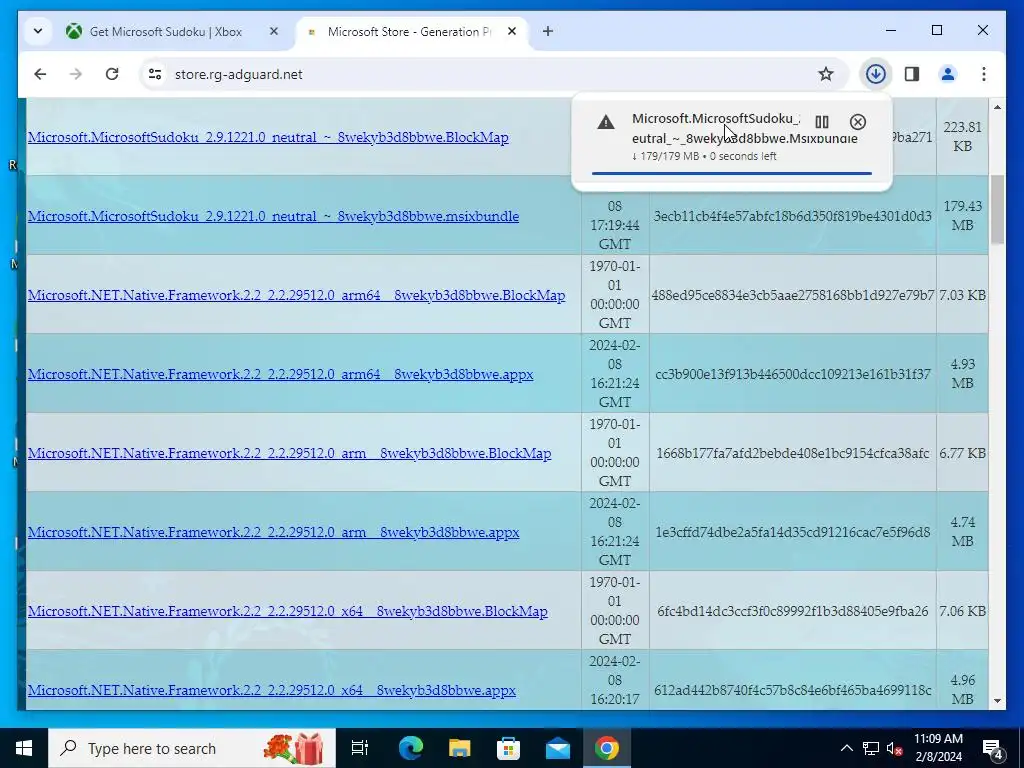
Task: Open the Windows Start menu
Action: [x=24, y=748]
